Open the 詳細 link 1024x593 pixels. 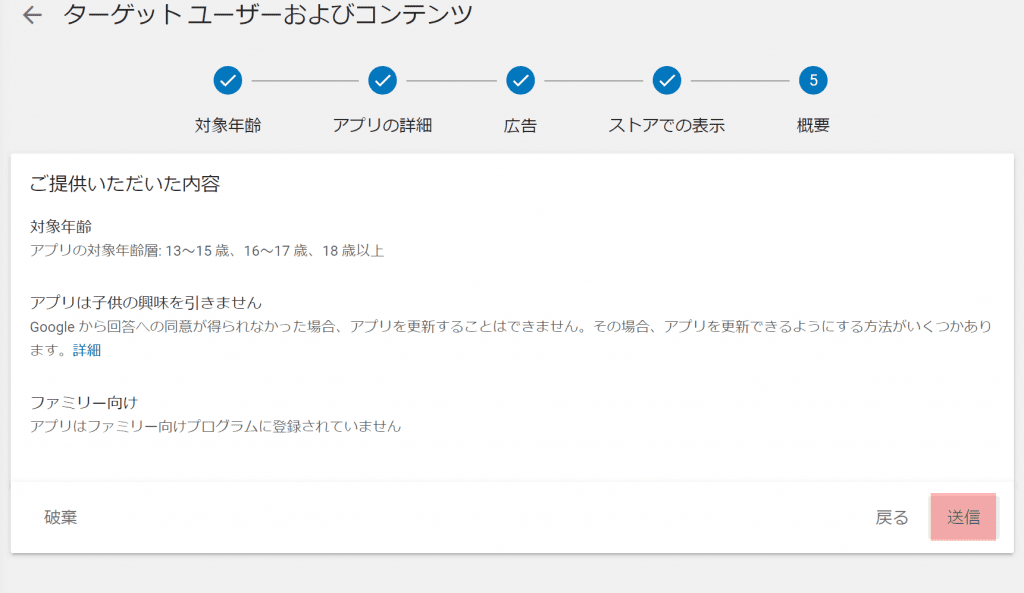tap(87, 350)
